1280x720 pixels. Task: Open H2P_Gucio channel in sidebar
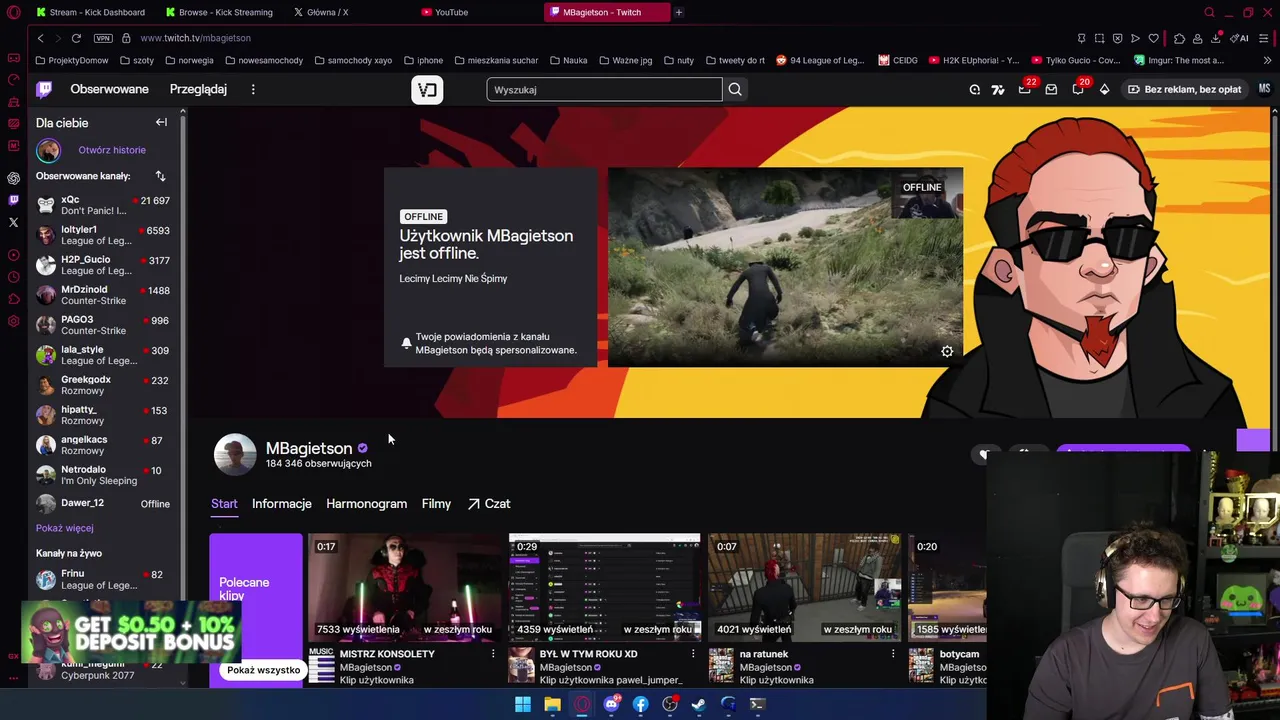(x=103, y=265)
